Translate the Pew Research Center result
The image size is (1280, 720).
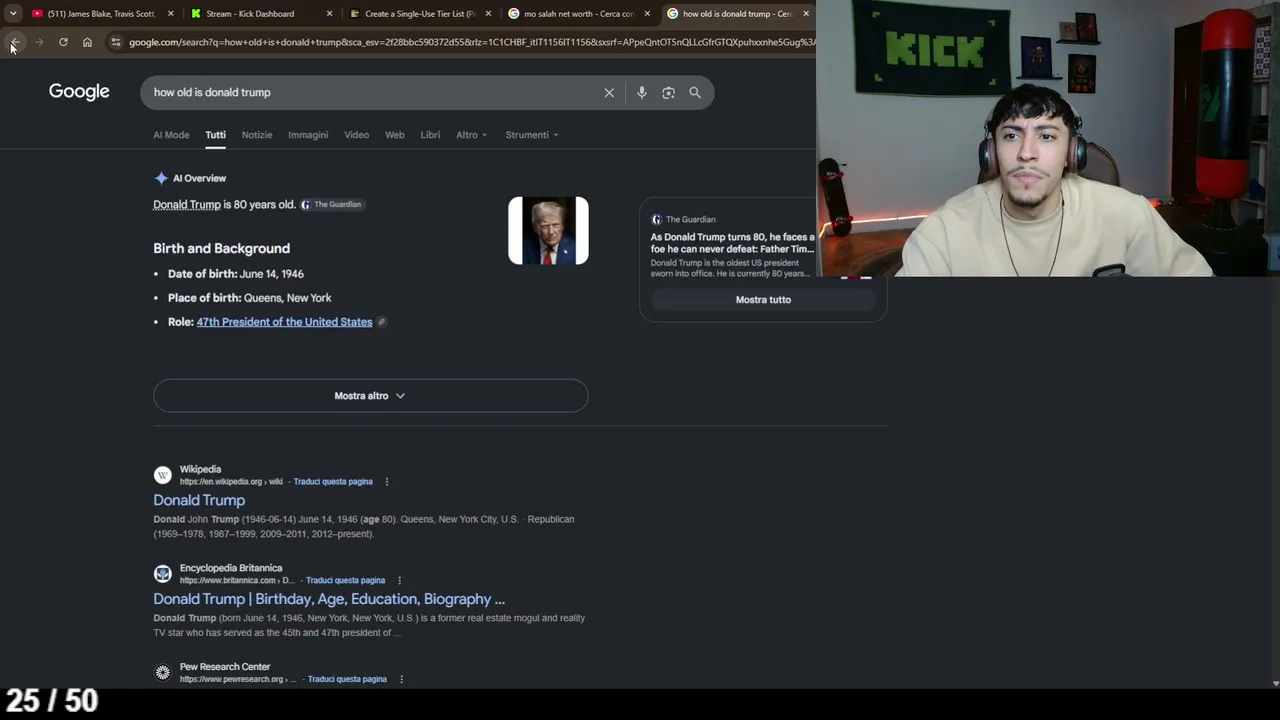coord(347,680)
